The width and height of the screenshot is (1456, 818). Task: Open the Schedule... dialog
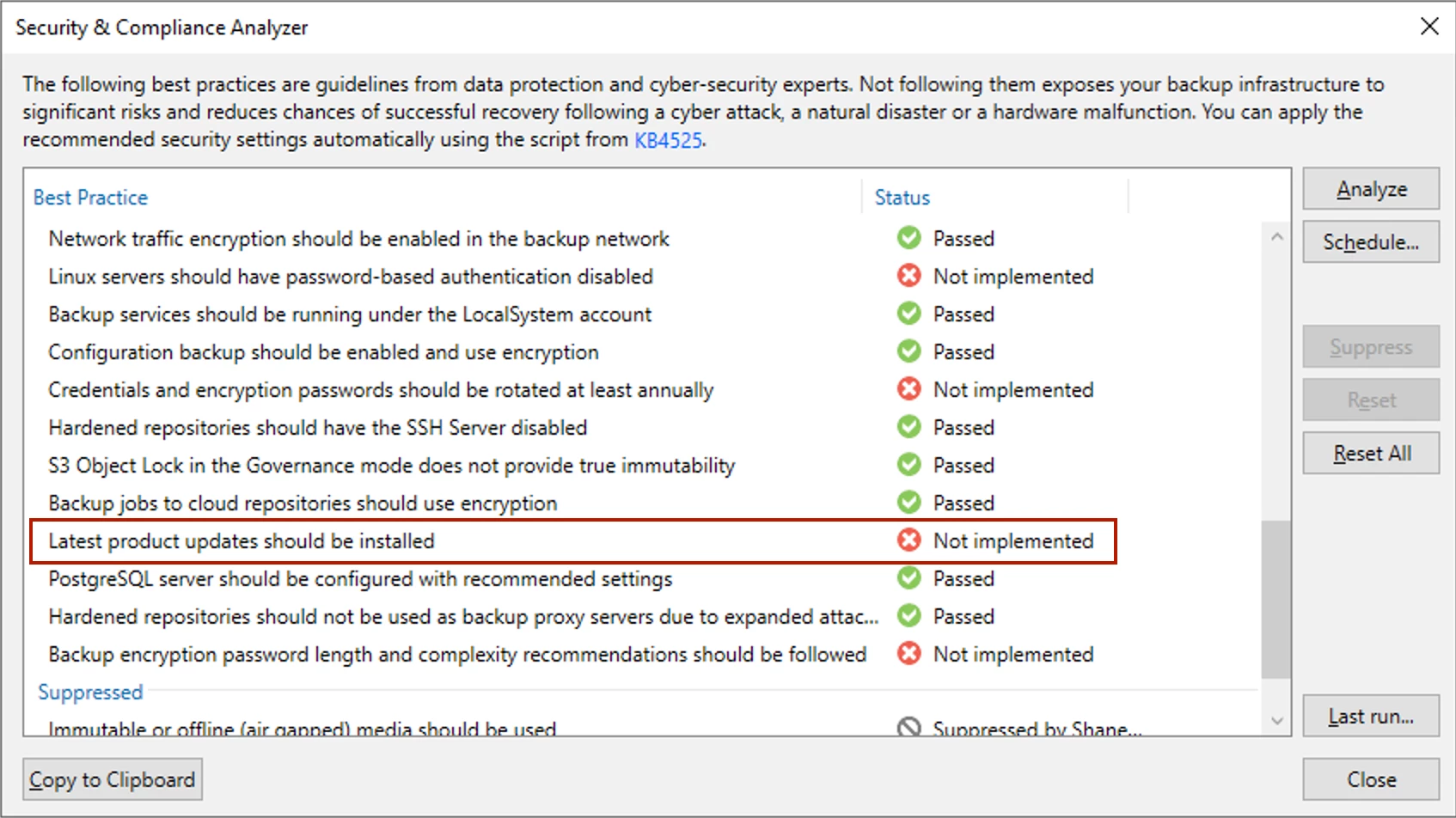[x=1370, y=242]
